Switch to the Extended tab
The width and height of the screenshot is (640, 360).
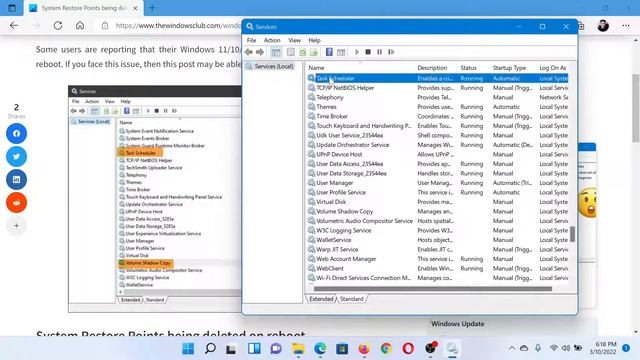point(321,299)
